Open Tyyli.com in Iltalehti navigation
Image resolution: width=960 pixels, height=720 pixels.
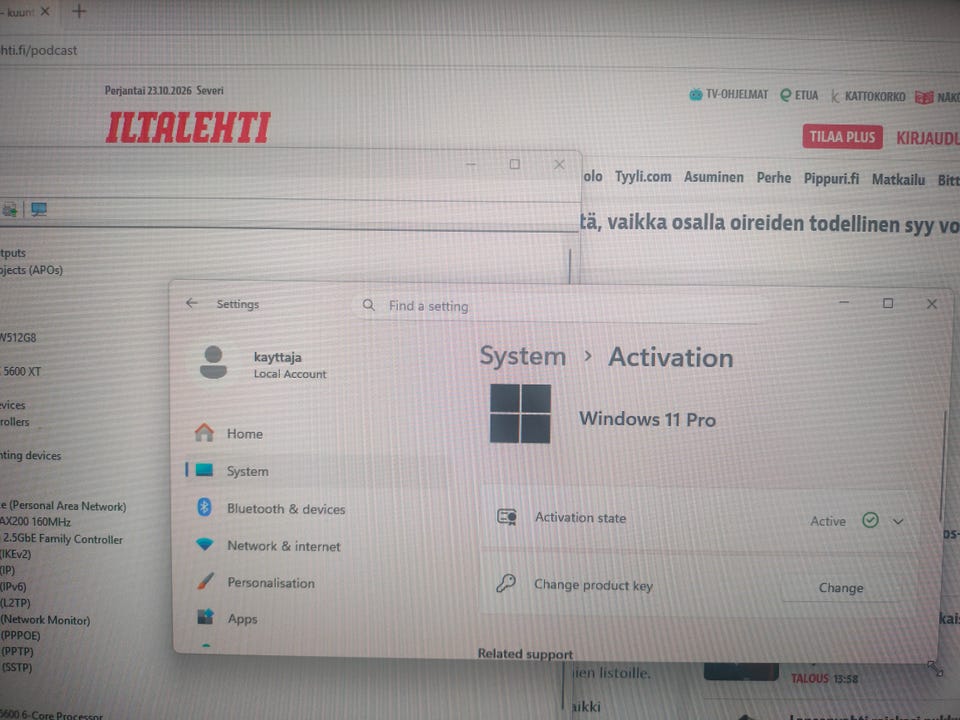tap(643, 177)
